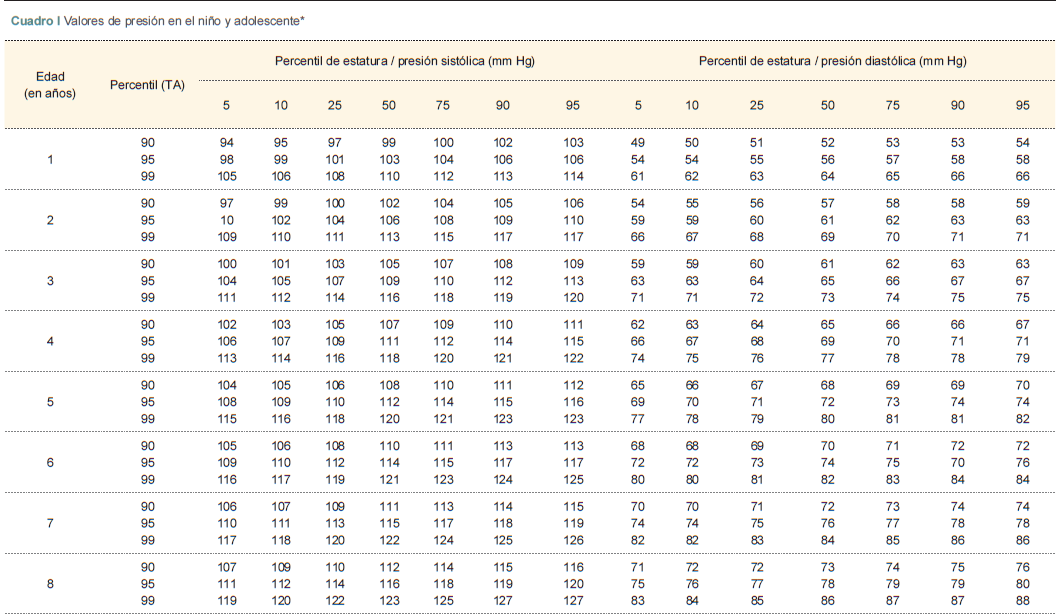Select the "Edad (en años)" column header
Image resolution: width=1058 pixels, height=616 pixels.
51,84
